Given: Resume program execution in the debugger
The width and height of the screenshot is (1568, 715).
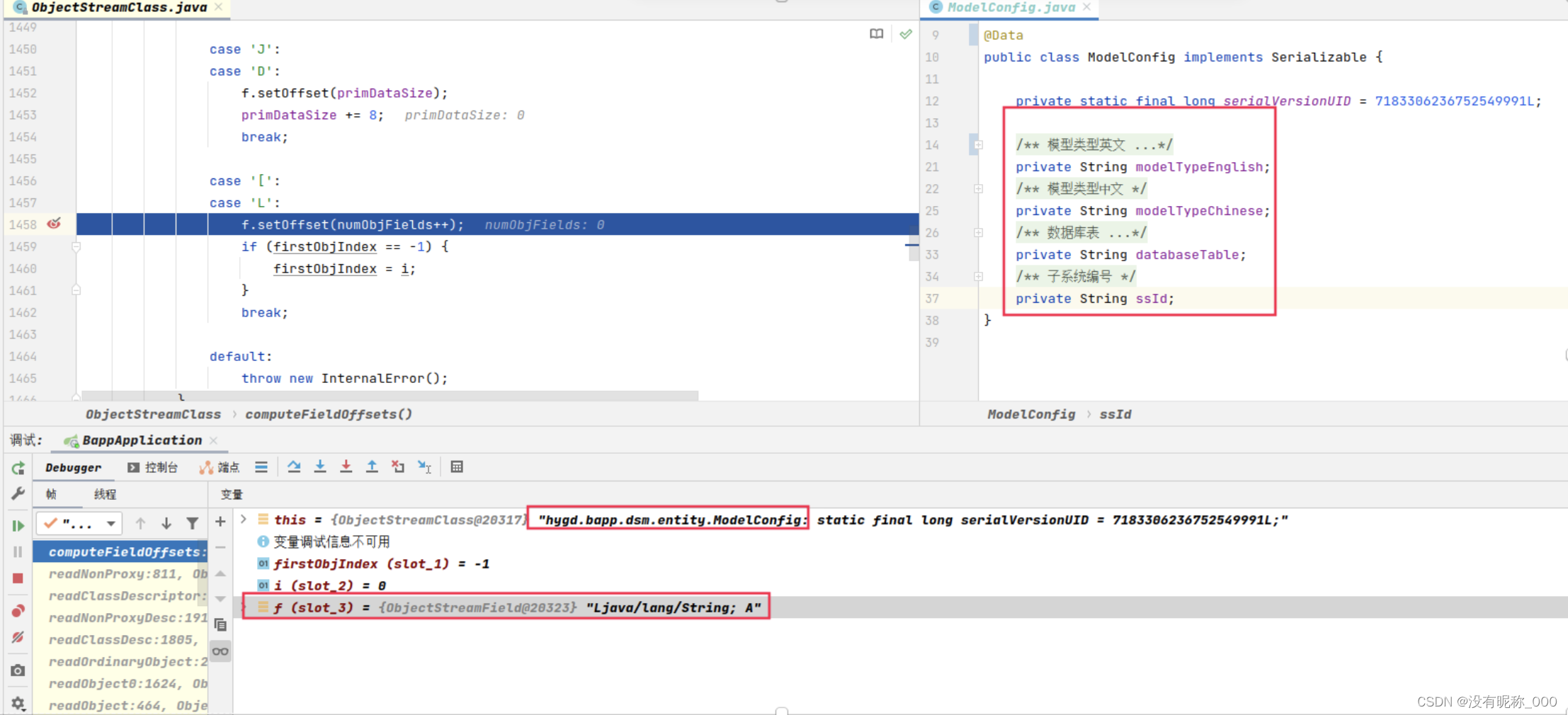Looking at the screenshot, I should [x=18, y=525].
